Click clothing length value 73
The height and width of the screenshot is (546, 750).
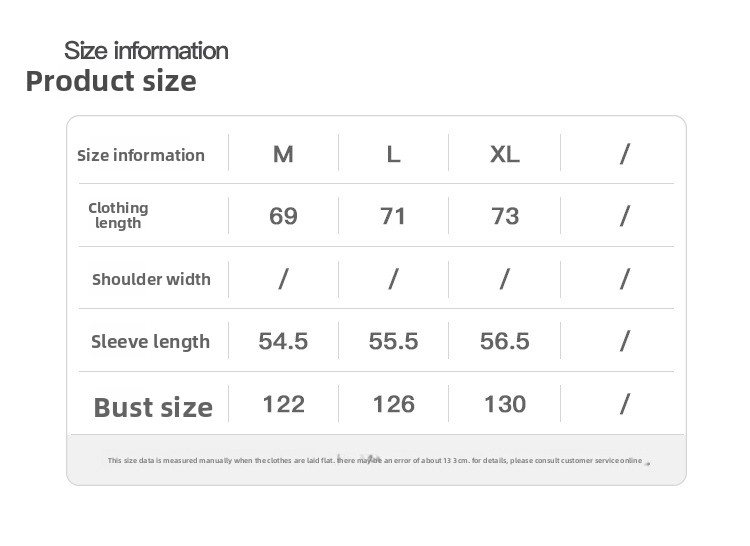tap(504, 216)
